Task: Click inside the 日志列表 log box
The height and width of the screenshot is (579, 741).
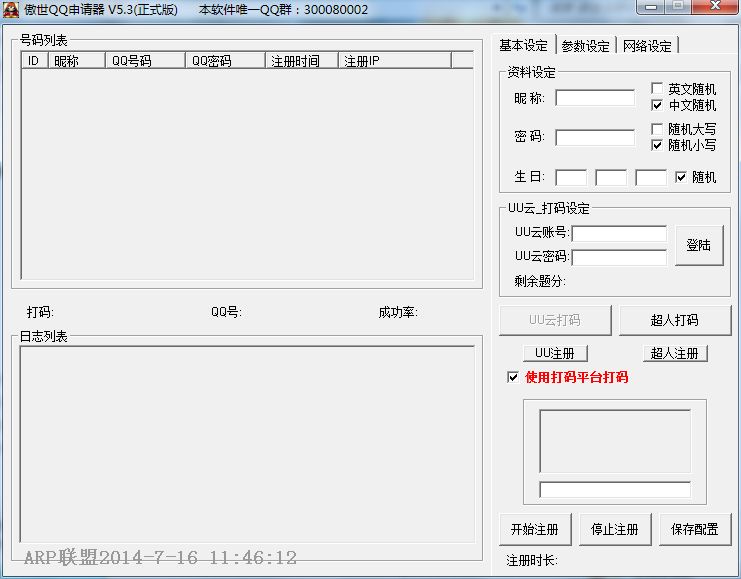Action: click(x=247, y=444)
